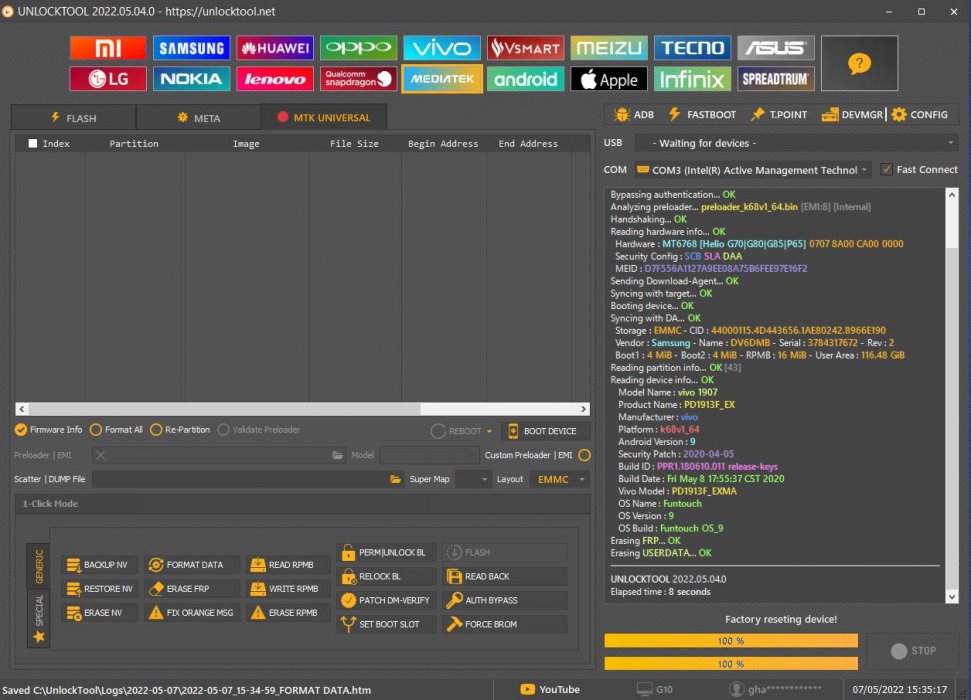Select the Vsmart brand tile
This screenshot has height=700, width=971.
click(x=526, y=48)
